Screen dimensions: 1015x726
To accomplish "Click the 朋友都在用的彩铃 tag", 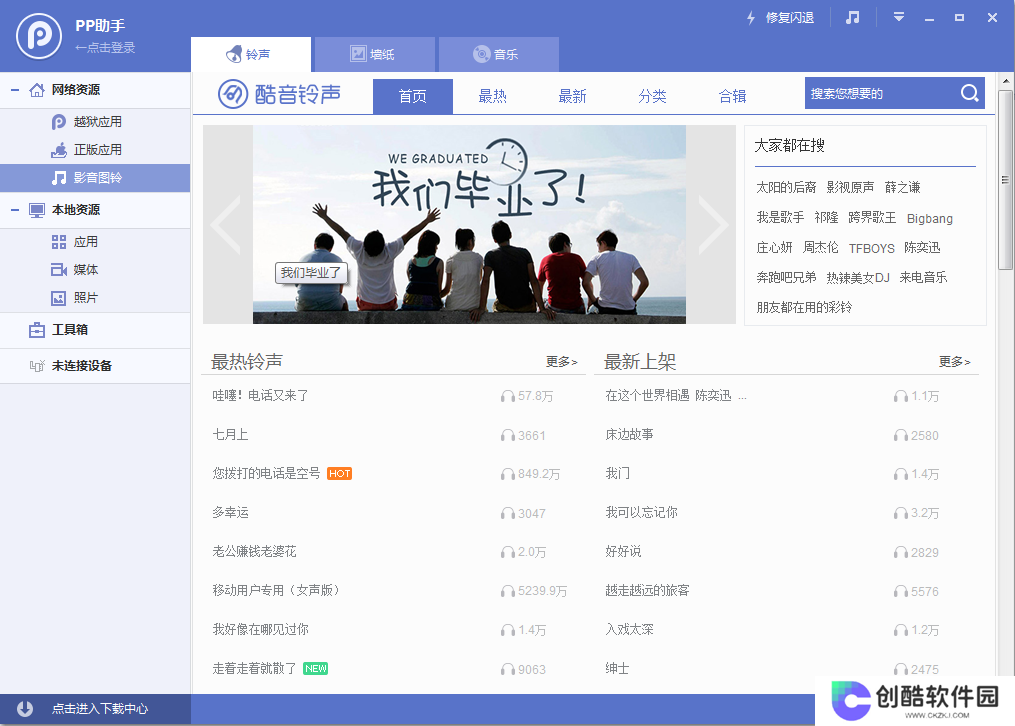I will click(x=804, y=307).
